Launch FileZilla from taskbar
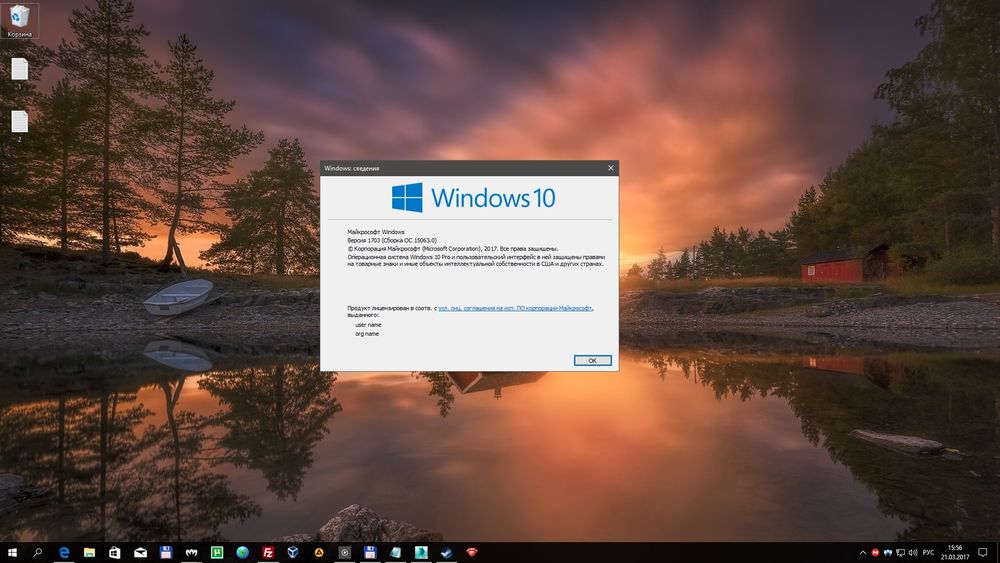The image size is (1000, 563). click(268, 552)
